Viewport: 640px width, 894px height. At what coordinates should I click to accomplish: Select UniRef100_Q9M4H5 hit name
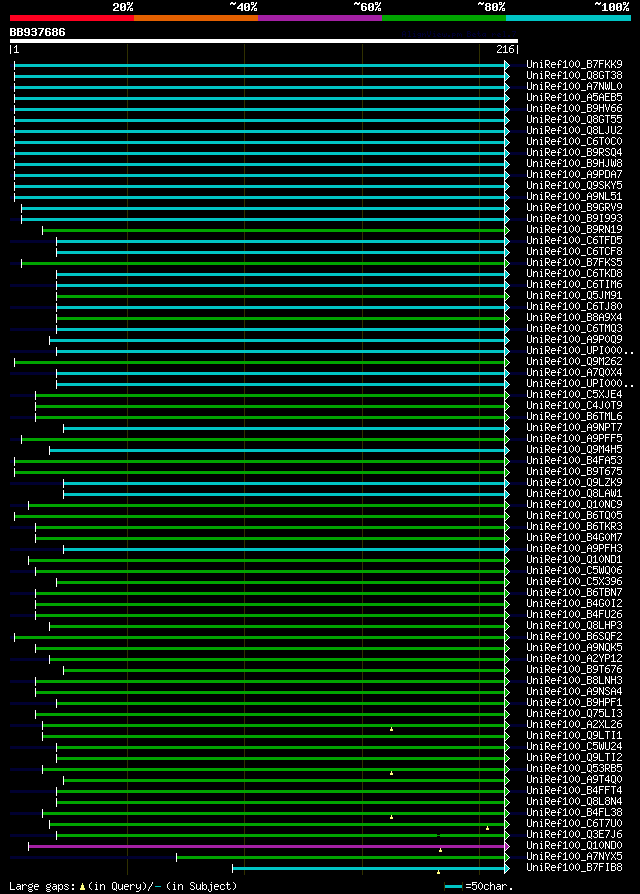574,449
